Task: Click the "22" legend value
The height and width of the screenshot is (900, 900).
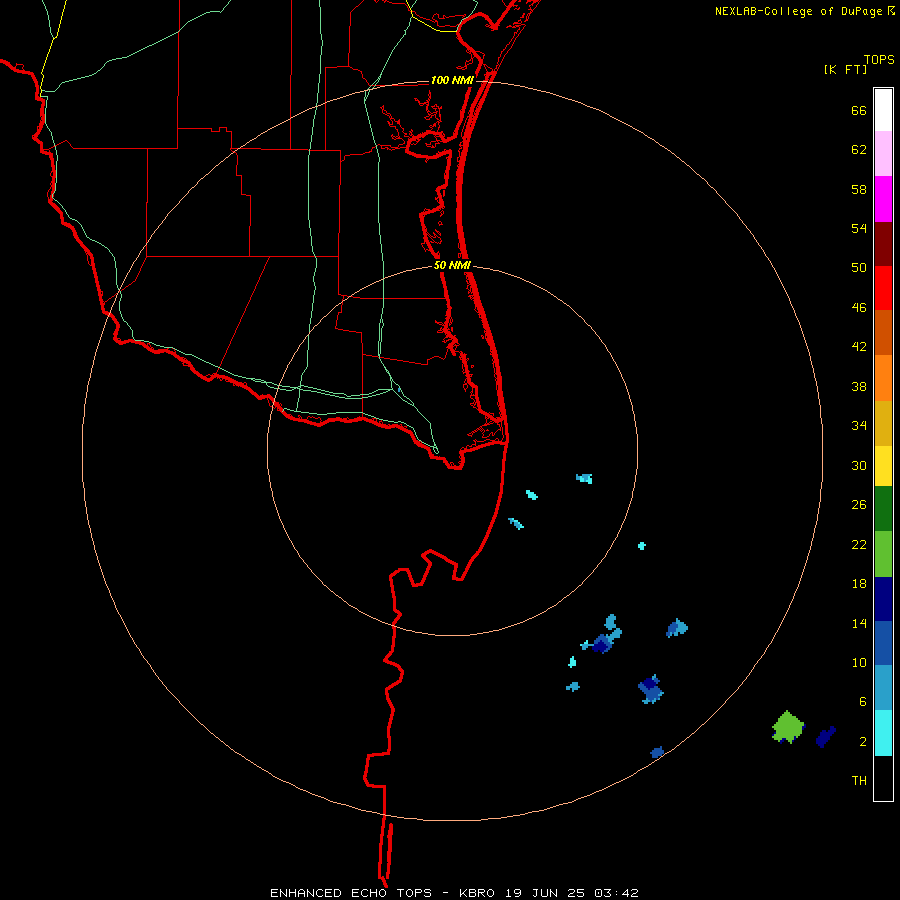Action: 859,545
